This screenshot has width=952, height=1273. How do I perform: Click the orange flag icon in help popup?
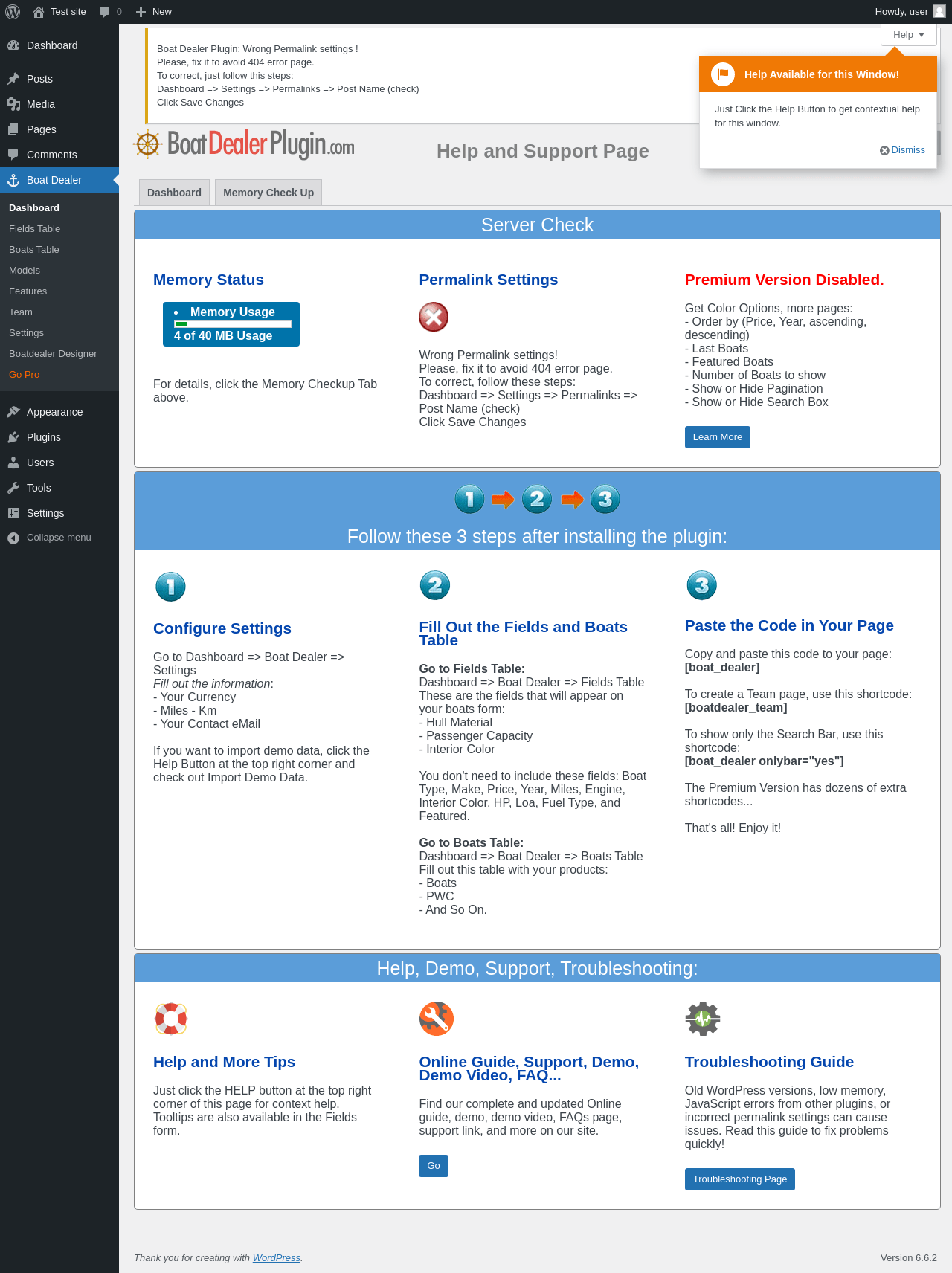pyautogui.click(x=723, y=74)
